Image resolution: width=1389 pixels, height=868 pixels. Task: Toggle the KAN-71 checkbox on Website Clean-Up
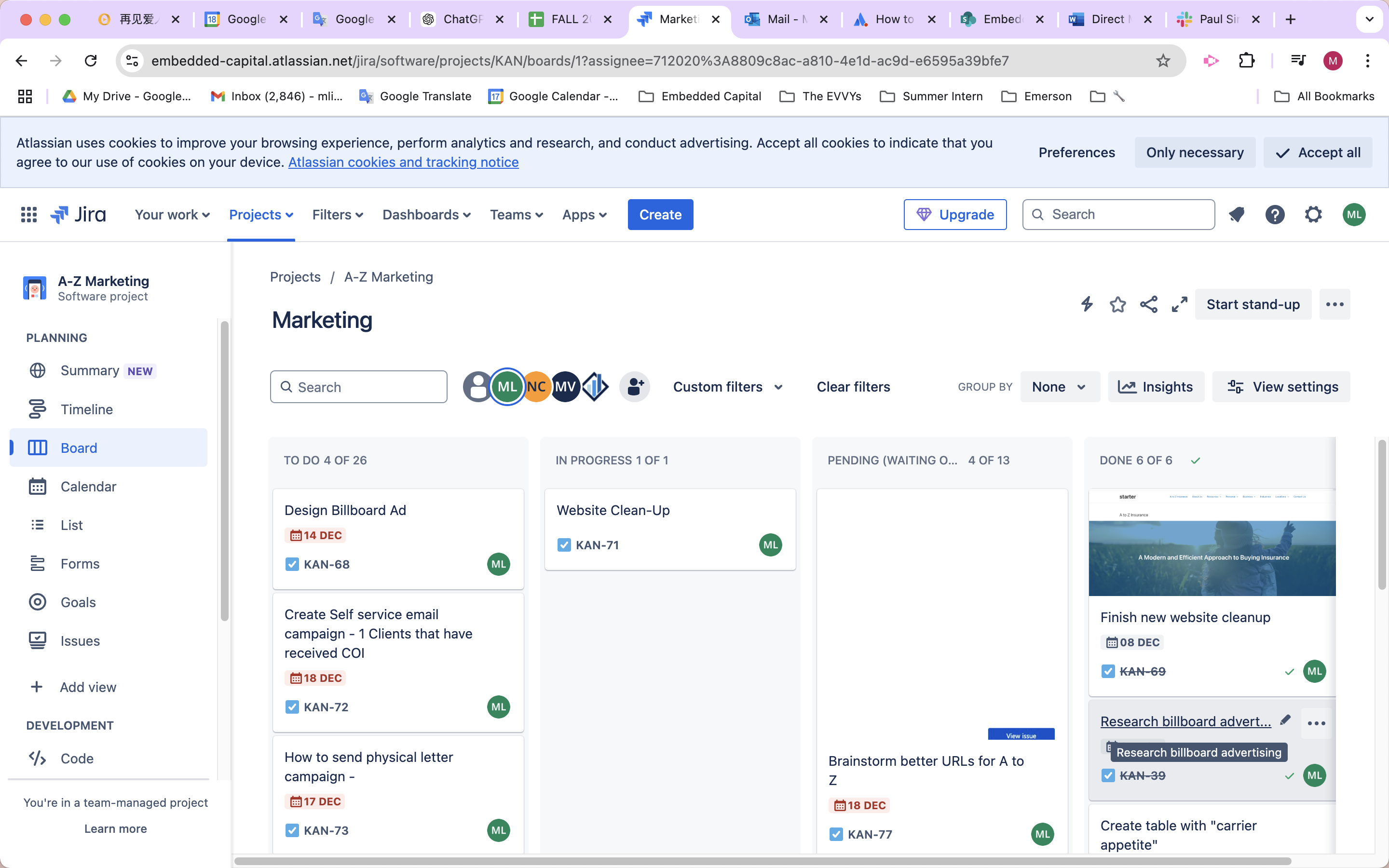(x=565, y=545)
